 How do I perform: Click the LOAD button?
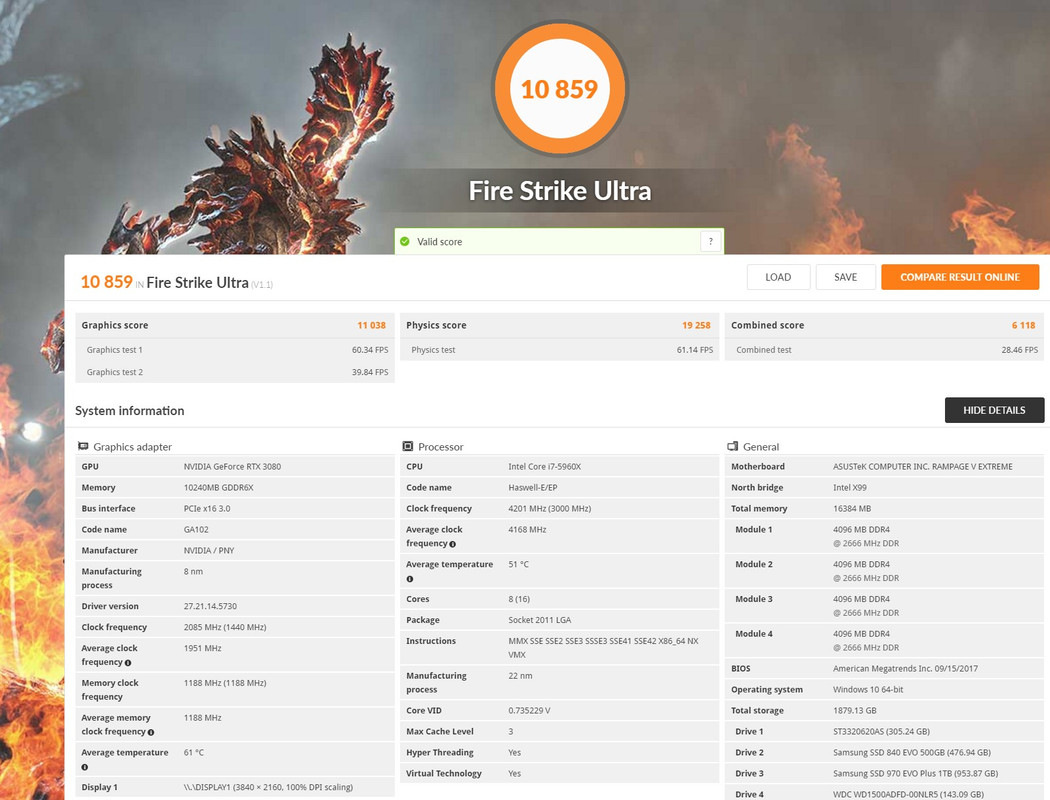(x=778, y=277)
